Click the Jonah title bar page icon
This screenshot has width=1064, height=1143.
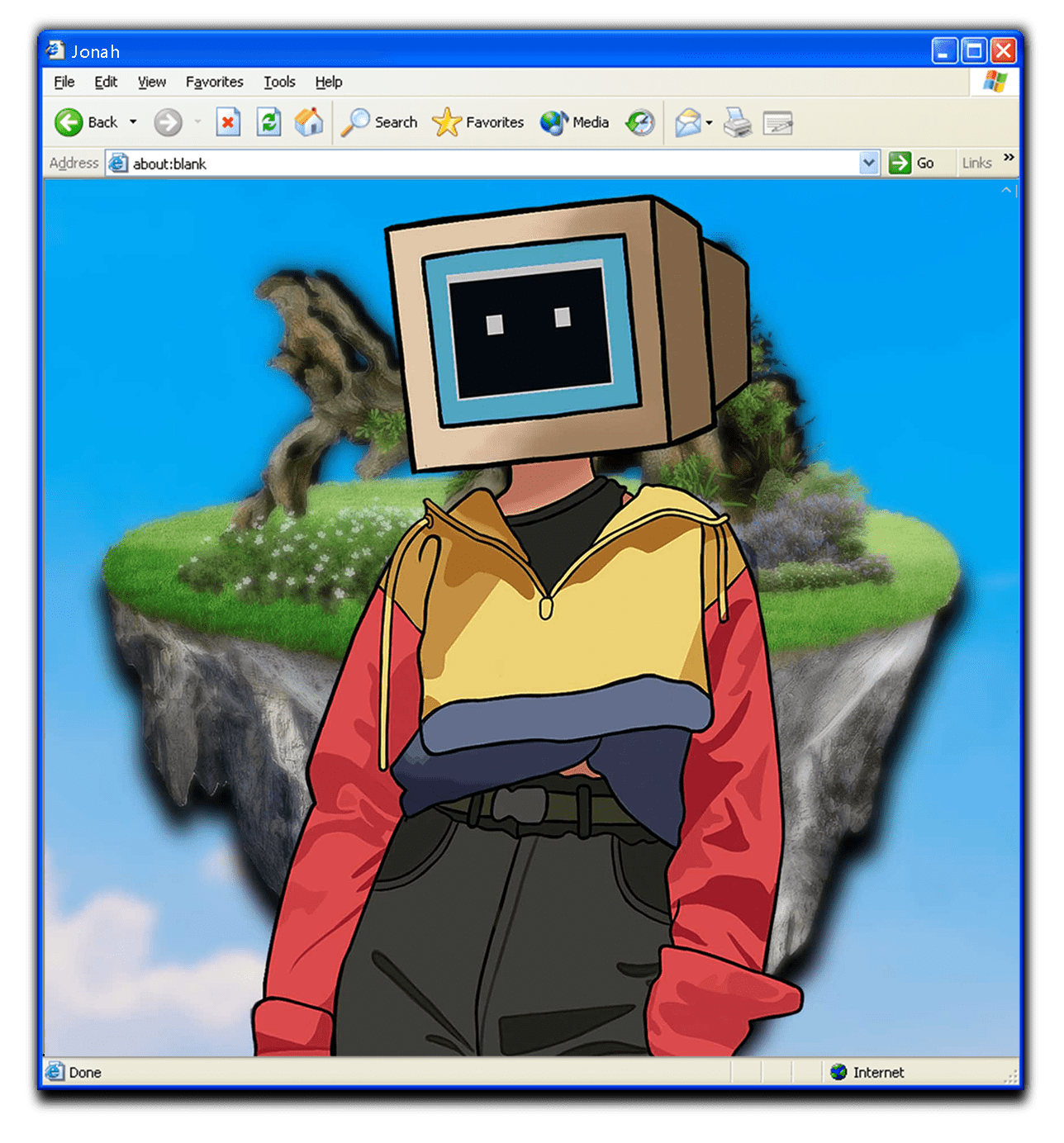click(x=55, y=50)
